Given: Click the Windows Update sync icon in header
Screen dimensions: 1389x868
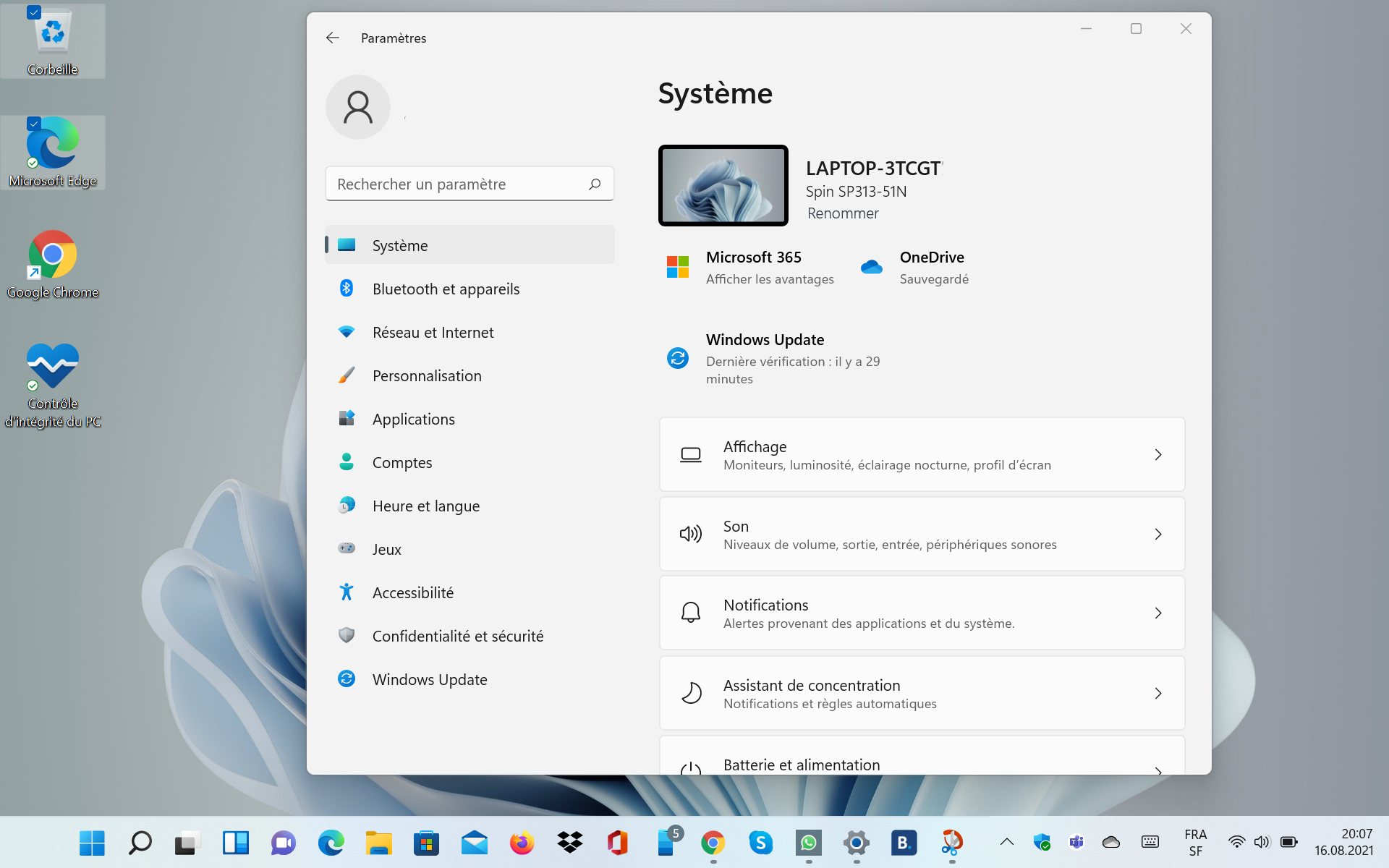Looking at the screenshot, I should [678, 358].
